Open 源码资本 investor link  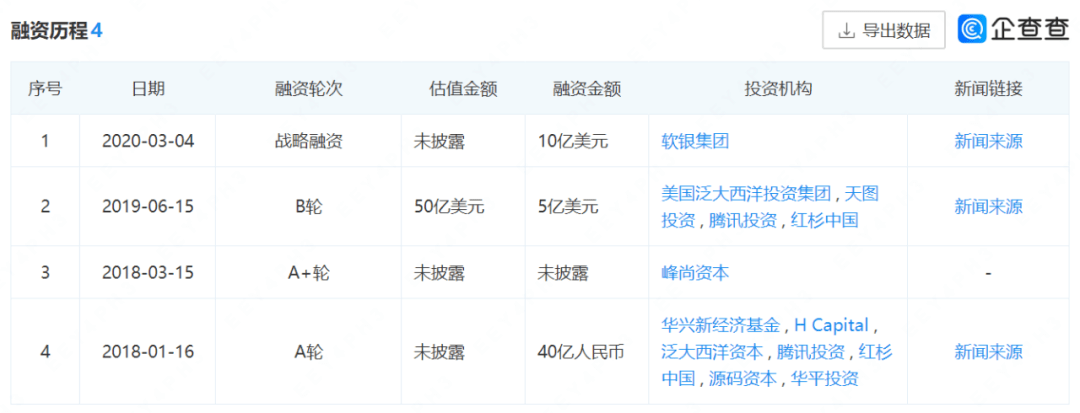click(744, 378)
